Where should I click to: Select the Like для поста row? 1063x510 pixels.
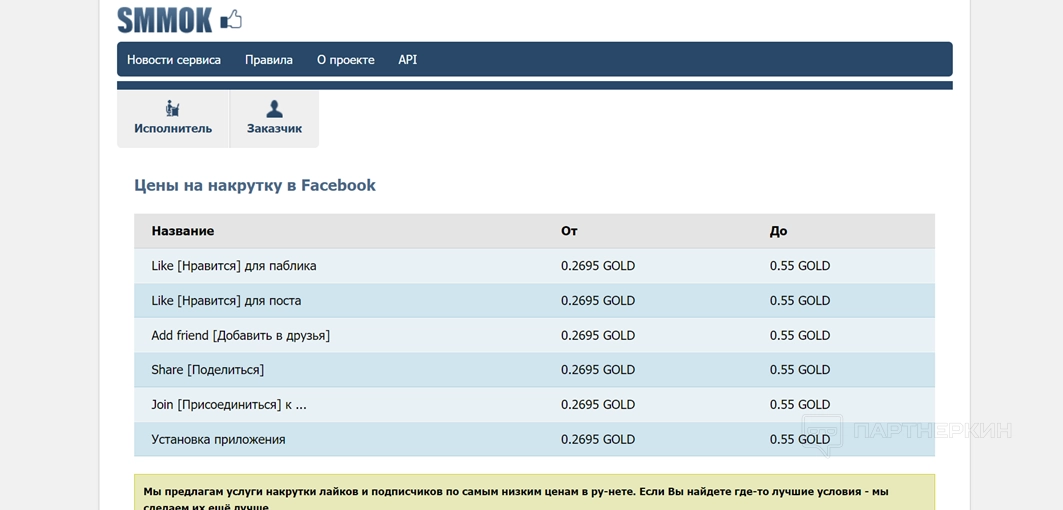coord(226,301)
